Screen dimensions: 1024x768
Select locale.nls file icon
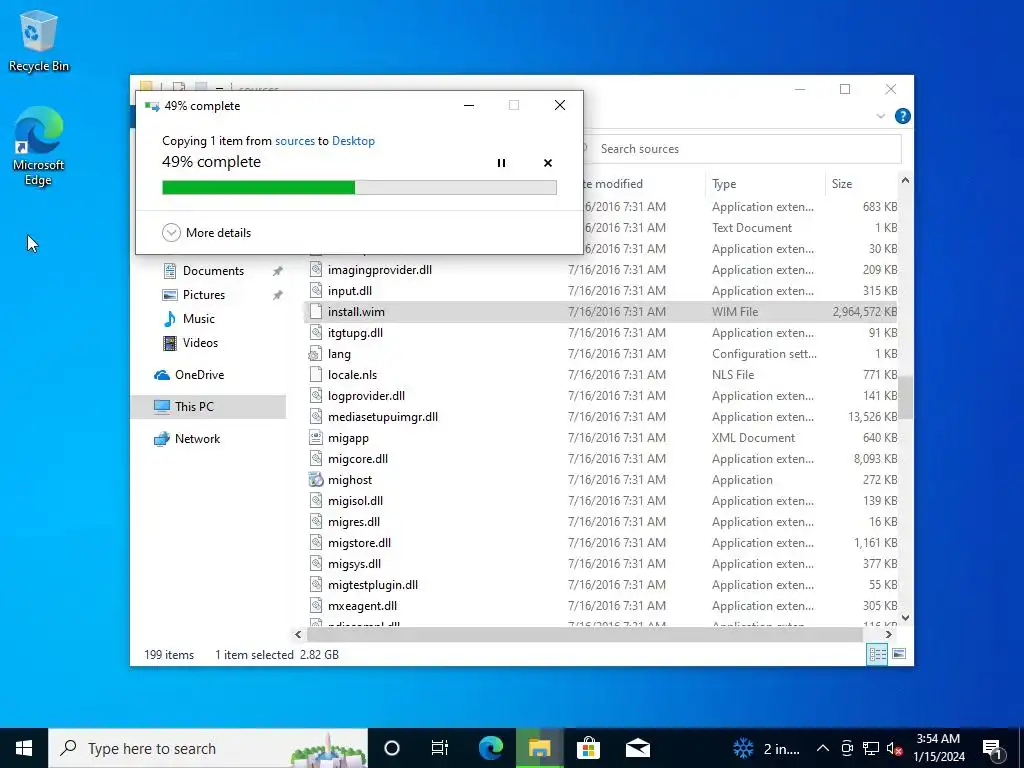coord(316,375)
